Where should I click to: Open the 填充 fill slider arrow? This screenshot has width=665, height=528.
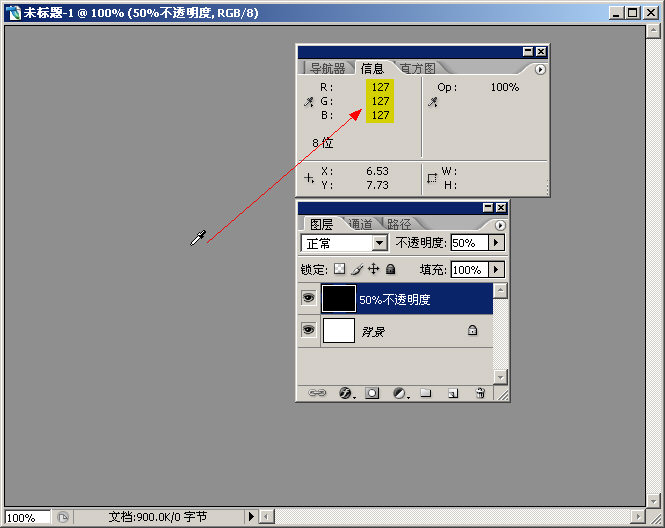(496, 269)
